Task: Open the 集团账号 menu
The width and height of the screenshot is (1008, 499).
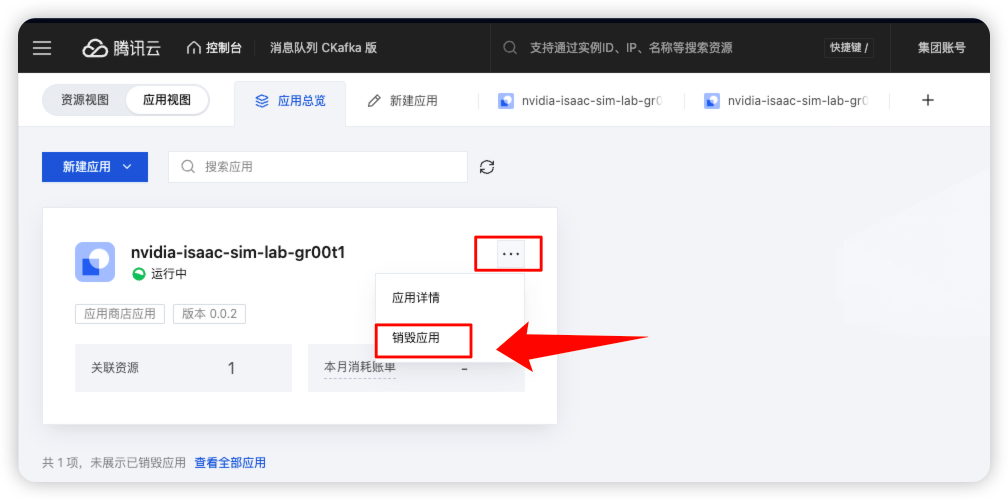Action: pos(942,48)
